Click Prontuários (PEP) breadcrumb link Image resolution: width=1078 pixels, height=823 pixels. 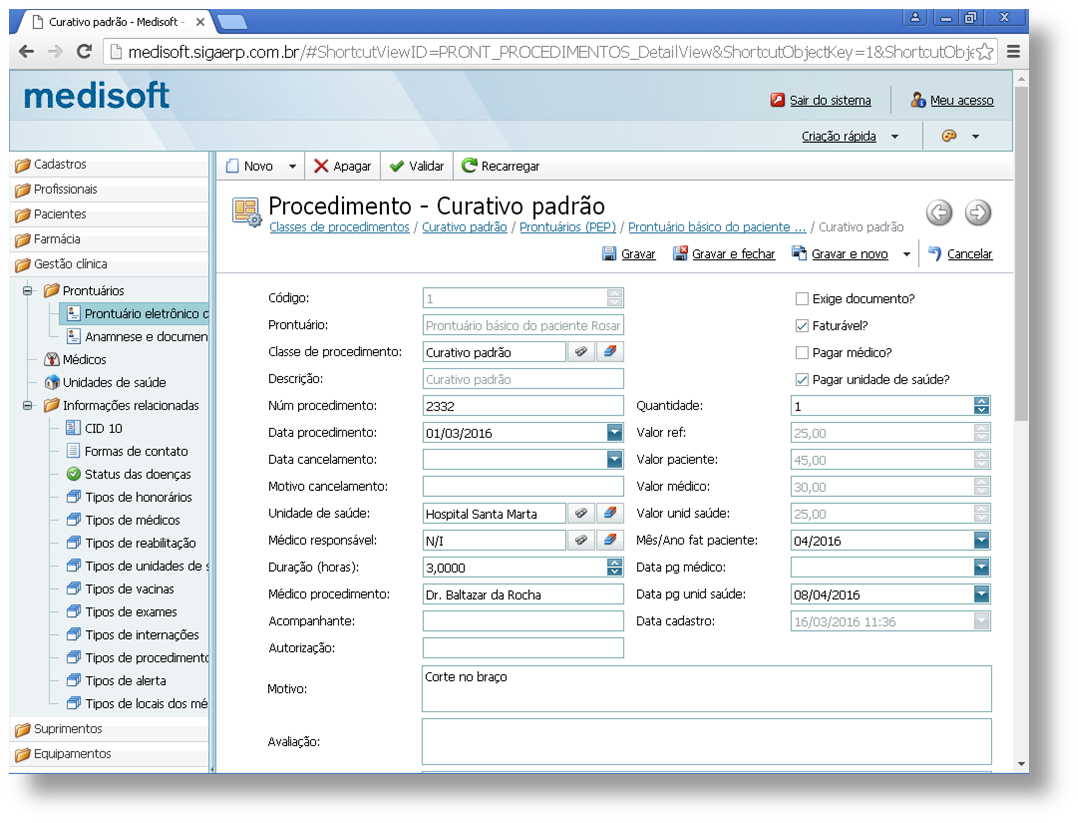click(x=567, y=228)
